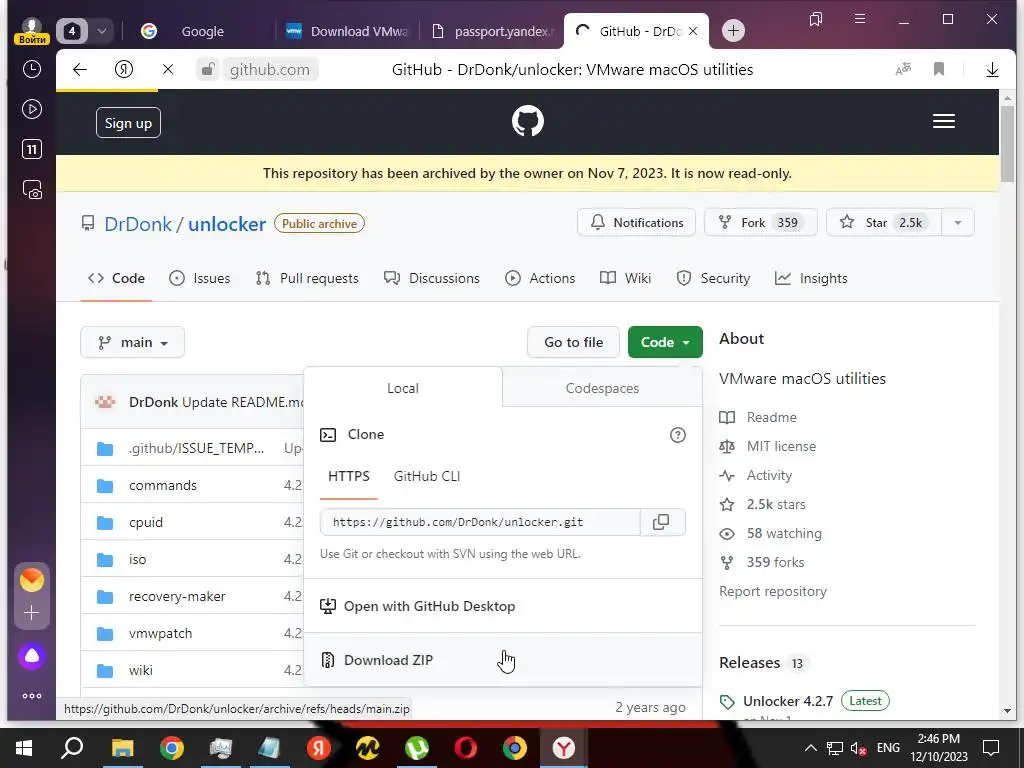Open the sidebar icon numbered 11

(31, 150)
